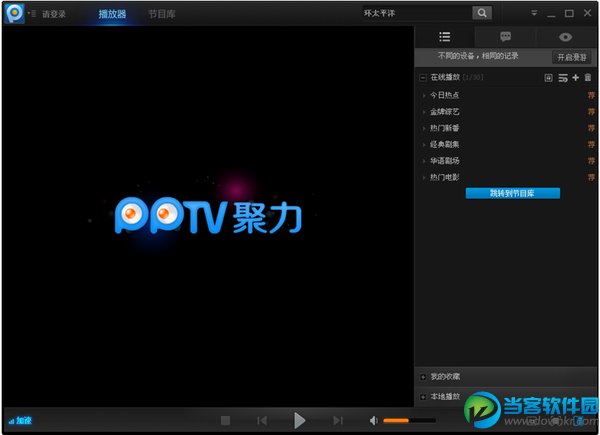The height and width of the screenshot is (435, 600).
Task: Expand the 金牌综艺 item
Action: tap(424, 112)
